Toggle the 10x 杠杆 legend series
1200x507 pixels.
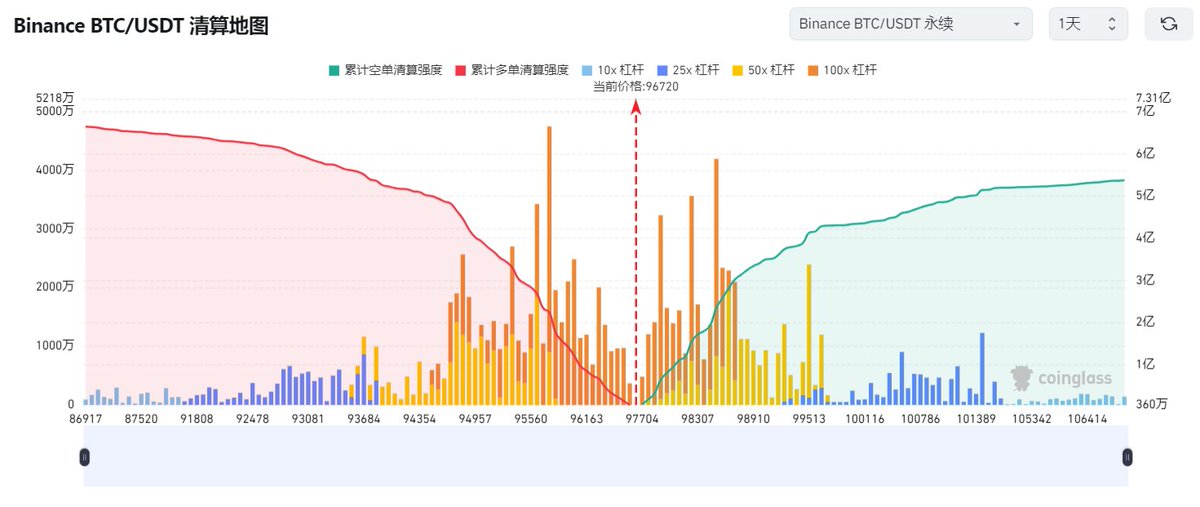pos(614,70)
